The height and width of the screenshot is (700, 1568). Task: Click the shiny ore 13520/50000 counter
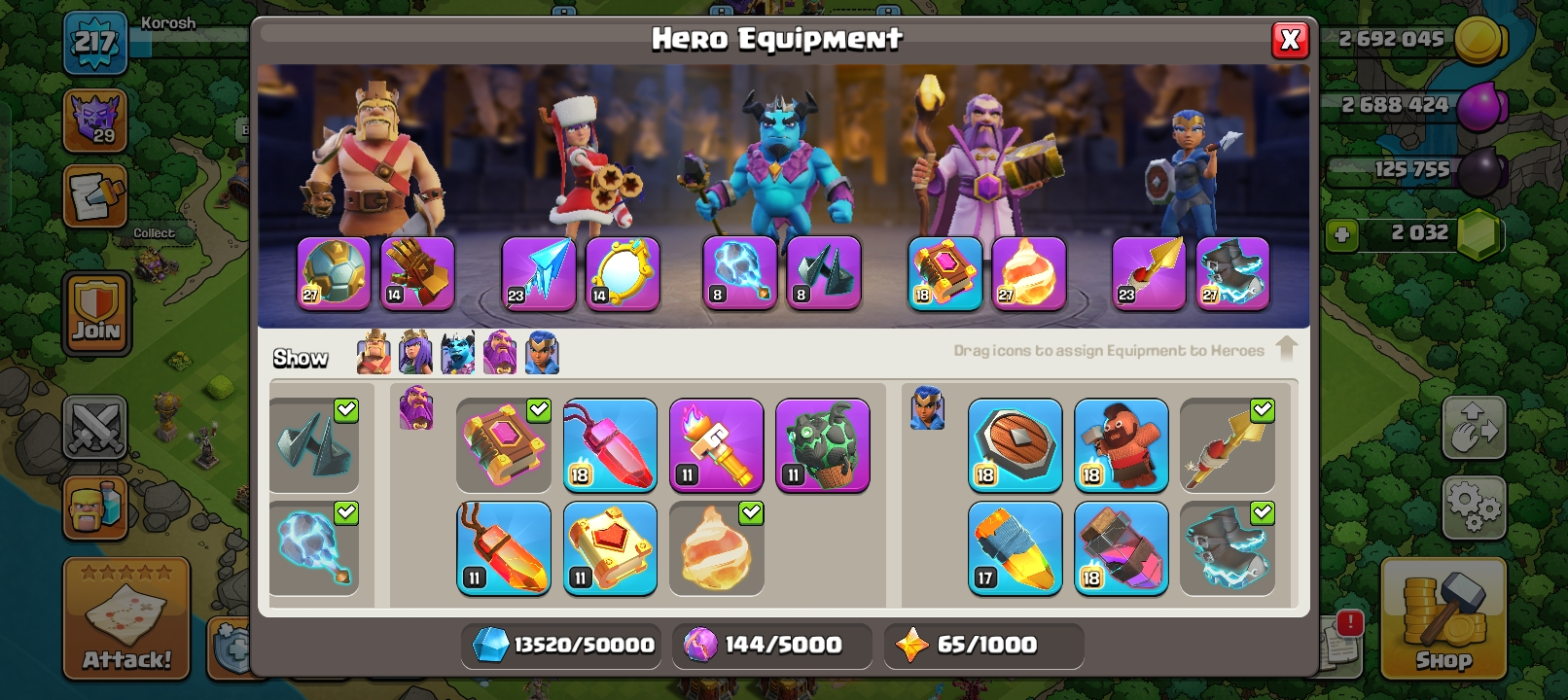coord(562,645)
